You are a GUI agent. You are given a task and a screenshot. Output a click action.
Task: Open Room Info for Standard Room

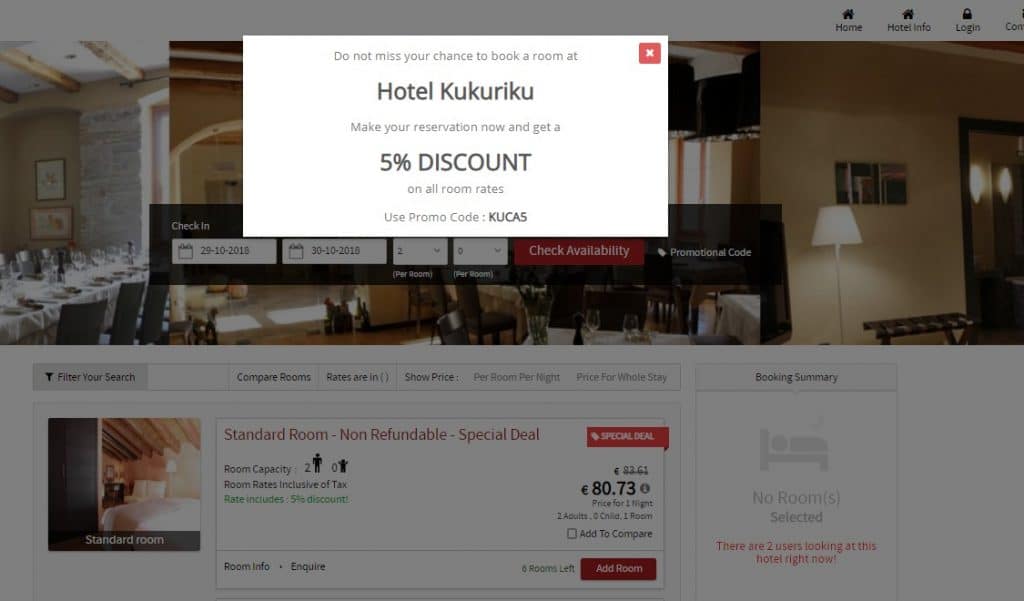pyautogui.click(x=246, y=566)
